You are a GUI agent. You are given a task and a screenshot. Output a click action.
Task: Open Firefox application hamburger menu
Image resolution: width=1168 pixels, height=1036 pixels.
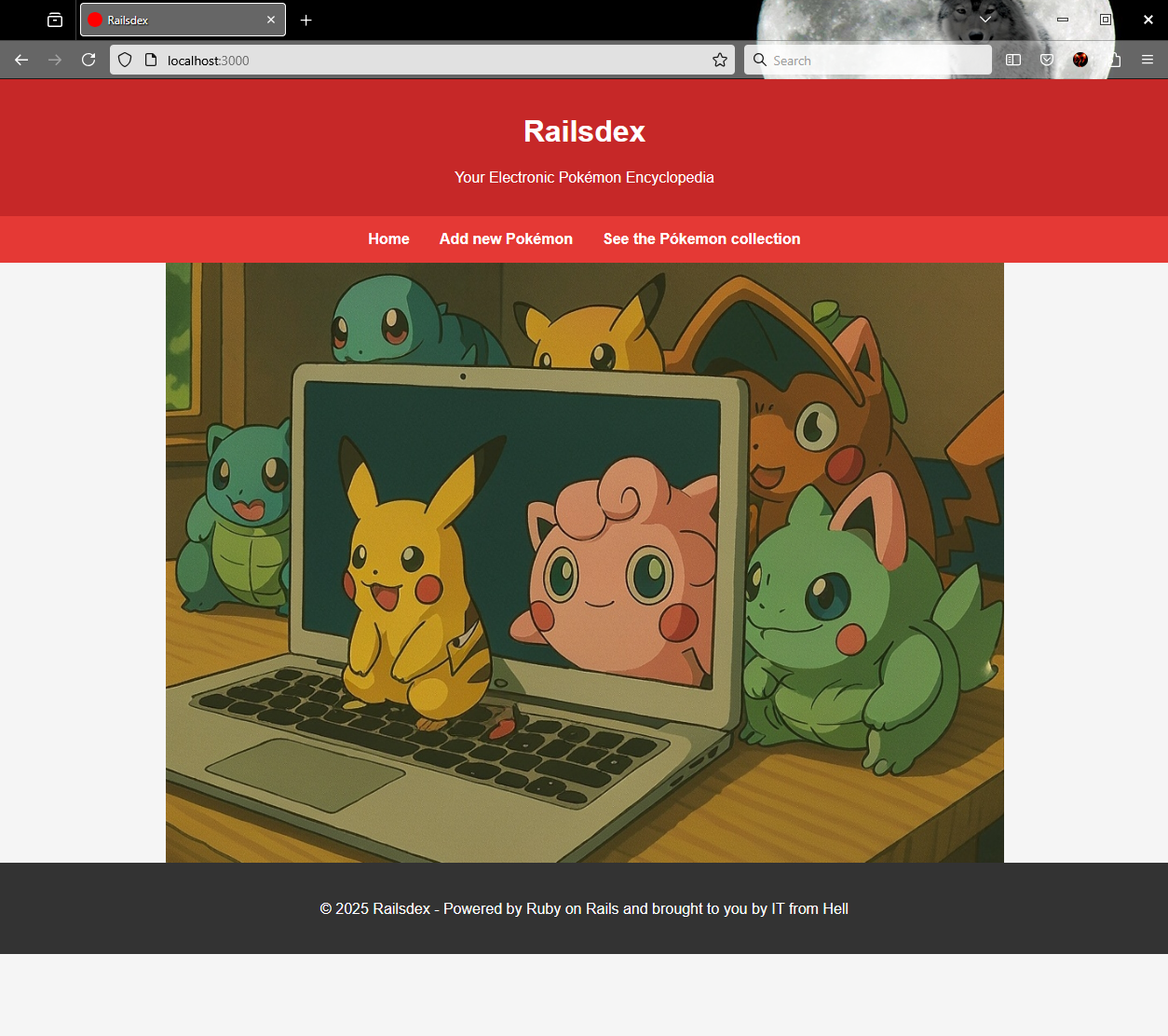tap(1148, 60)
